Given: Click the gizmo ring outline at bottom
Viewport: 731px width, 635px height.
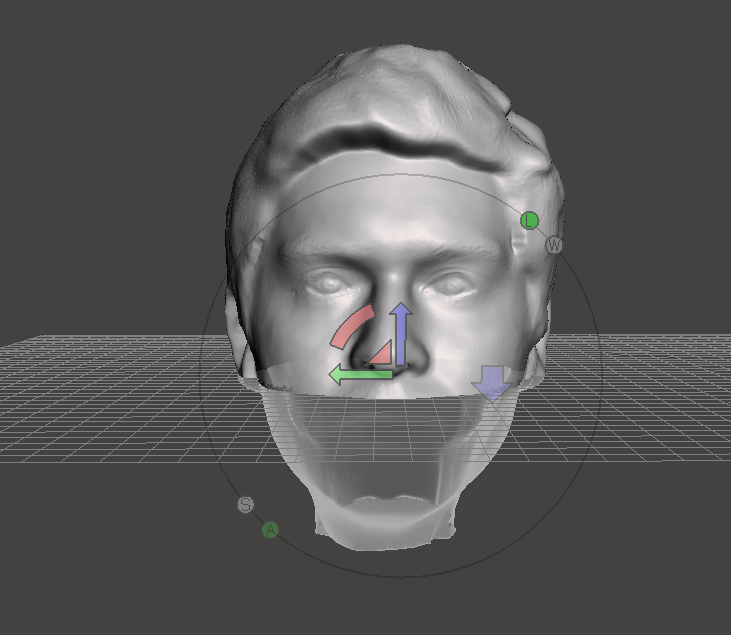Looking at the screenshot, I should (400, 577).
